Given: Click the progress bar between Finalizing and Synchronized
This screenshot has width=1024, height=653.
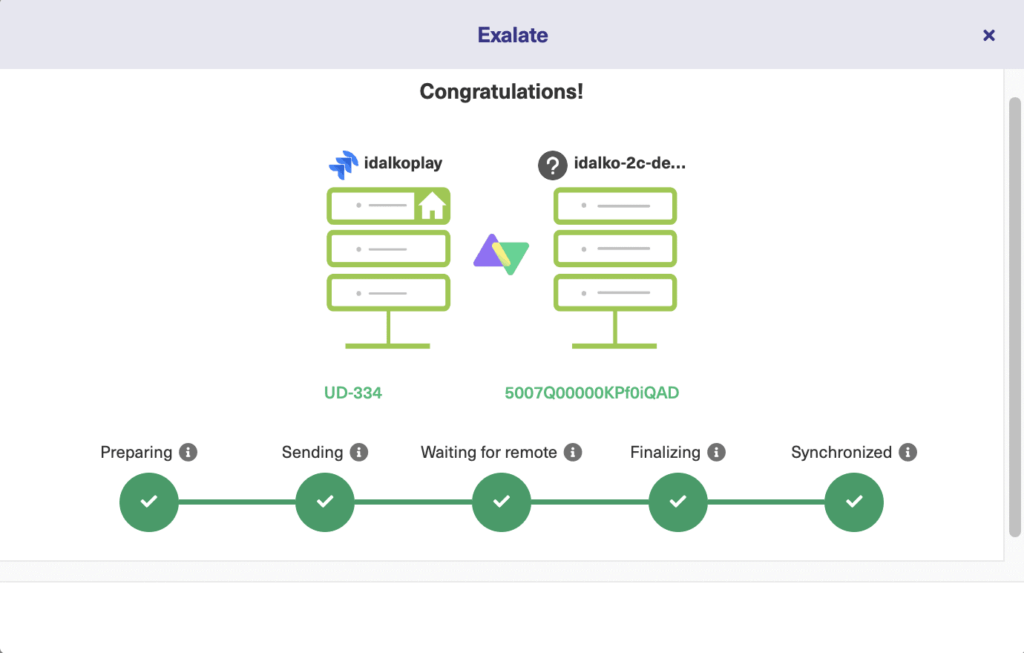Looking at the screenshot, I should [766, 502].
